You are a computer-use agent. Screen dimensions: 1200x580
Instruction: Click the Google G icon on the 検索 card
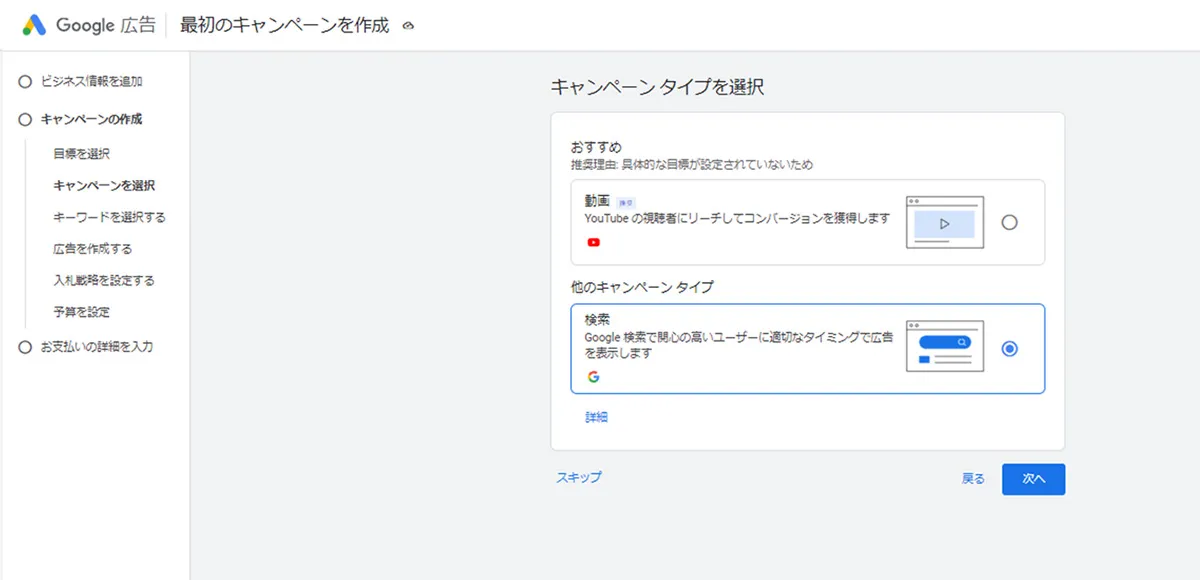coord(594,376)
